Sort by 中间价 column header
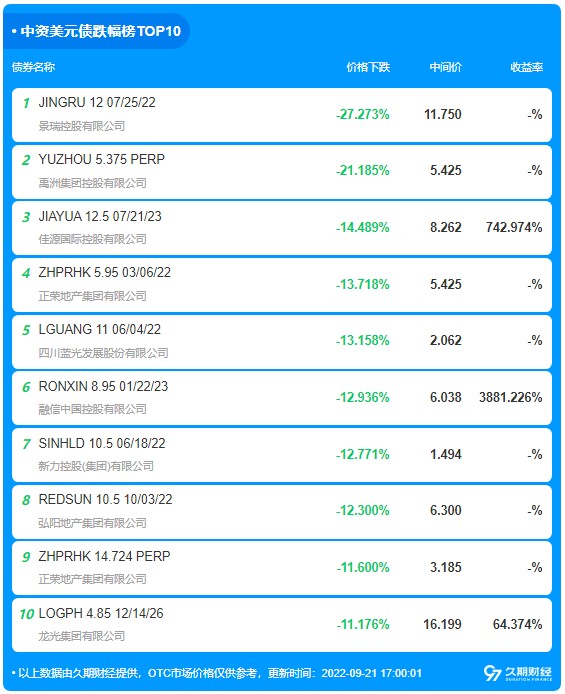 point(446,67)
